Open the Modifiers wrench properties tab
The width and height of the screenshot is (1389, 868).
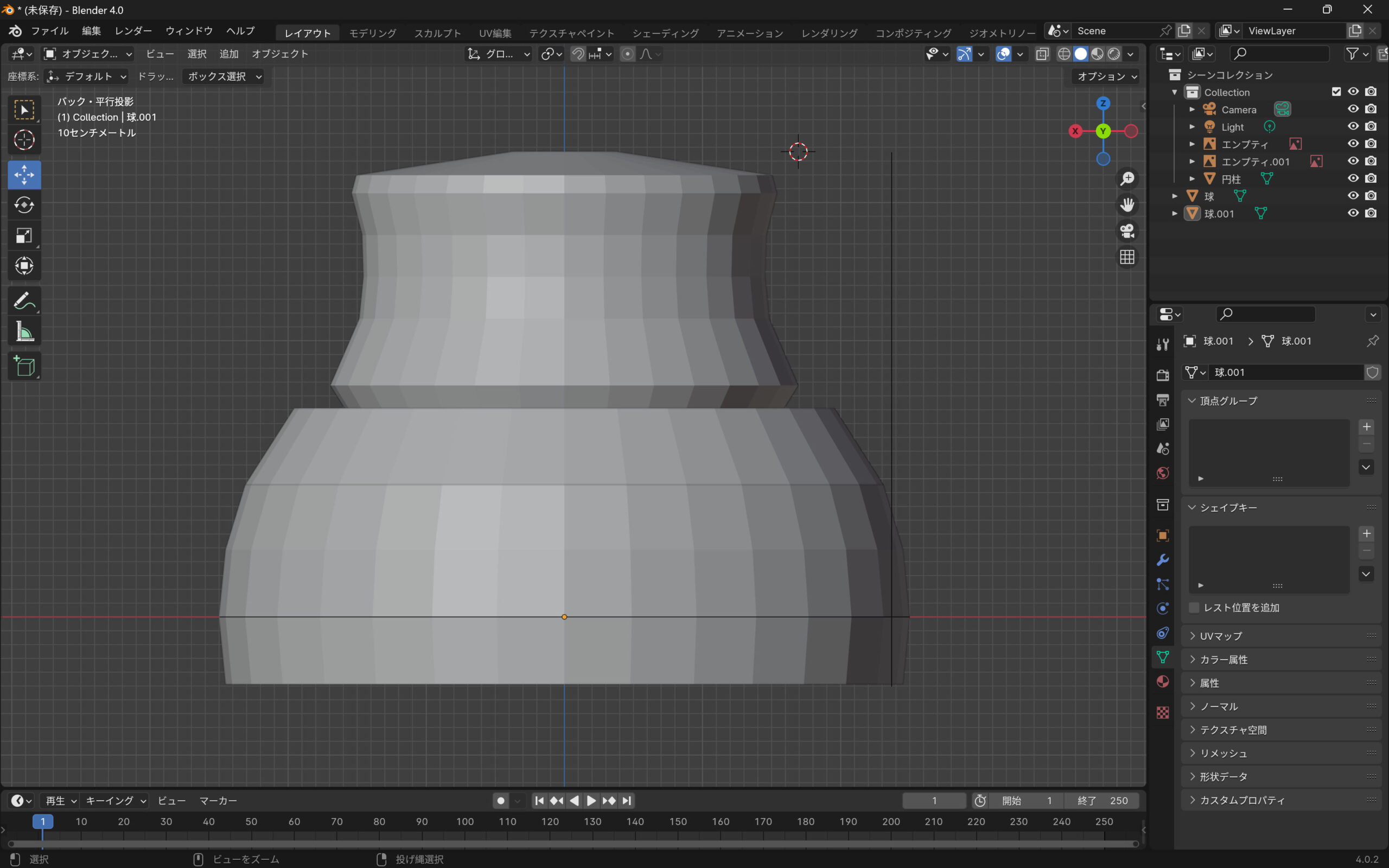tap(1163, 560)
